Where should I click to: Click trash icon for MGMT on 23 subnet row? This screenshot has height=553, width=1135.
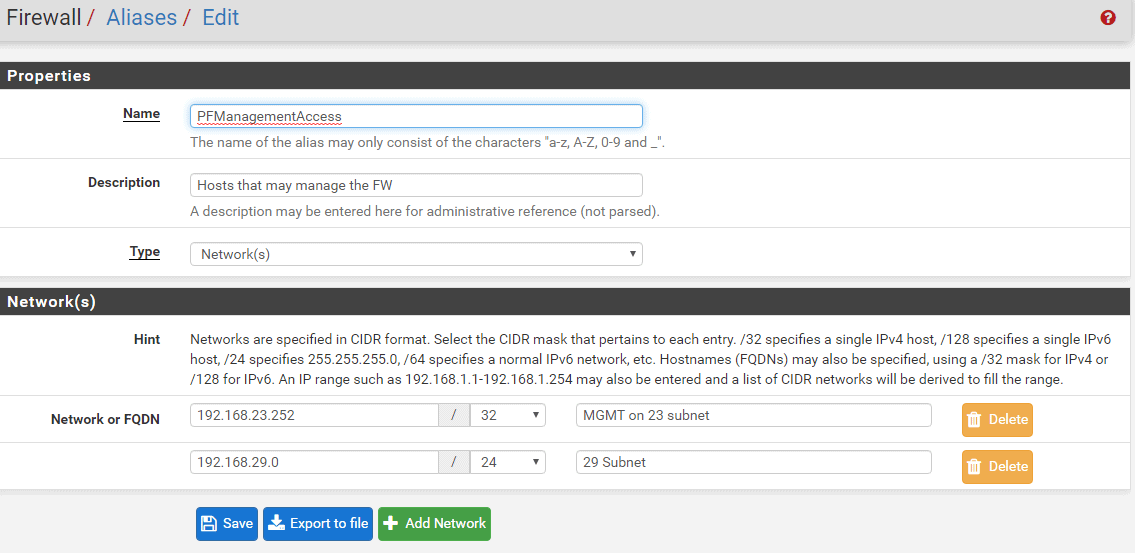click(x=974, y=420)
